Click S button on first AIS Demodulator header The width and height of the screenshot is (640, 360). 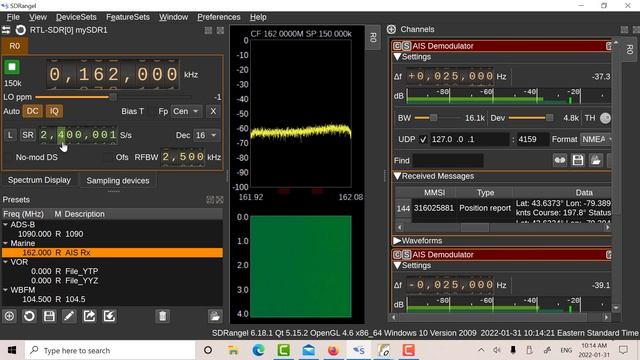(406, 46)
